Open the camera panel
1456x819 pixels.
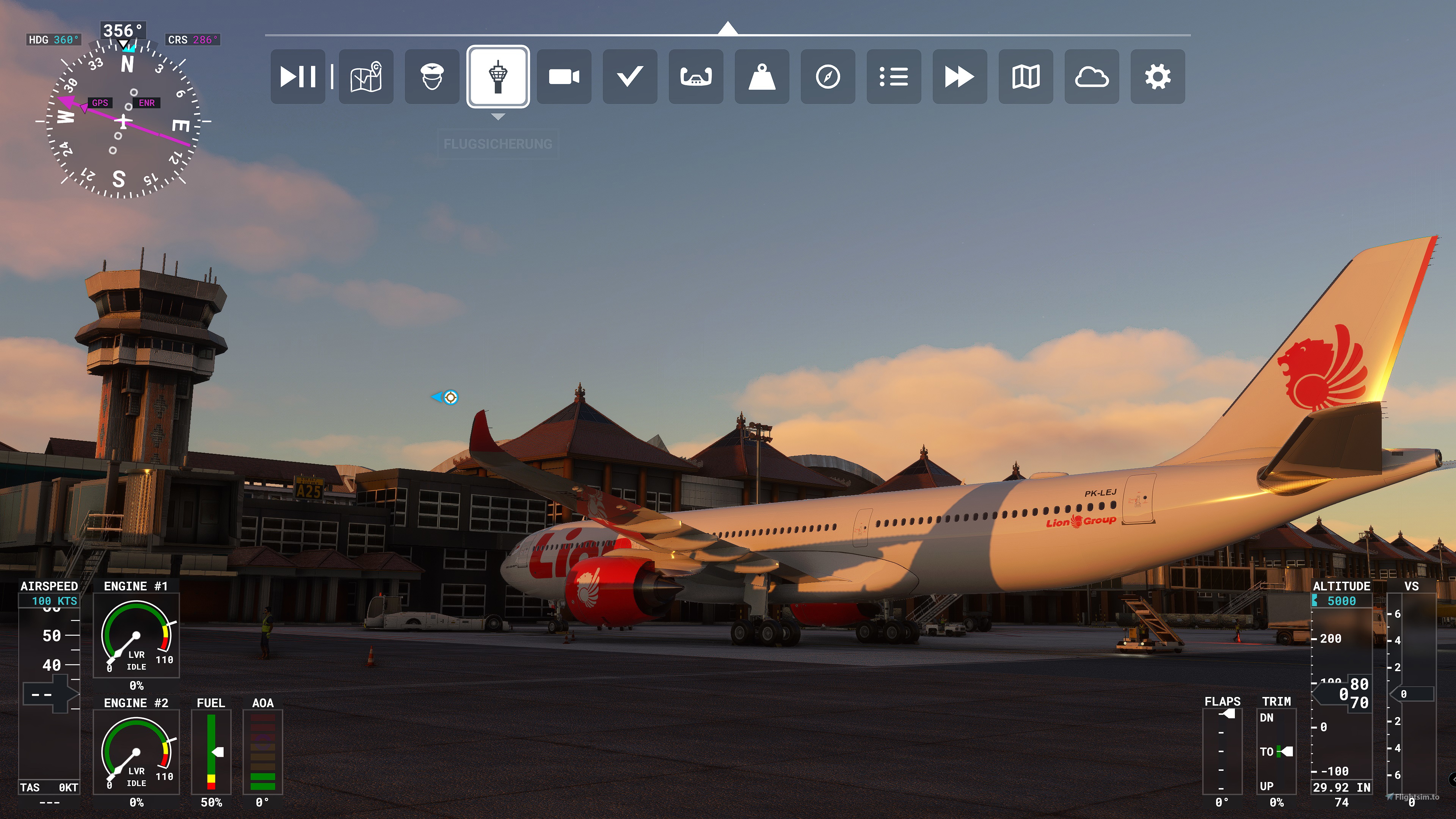tap(564, 76)
